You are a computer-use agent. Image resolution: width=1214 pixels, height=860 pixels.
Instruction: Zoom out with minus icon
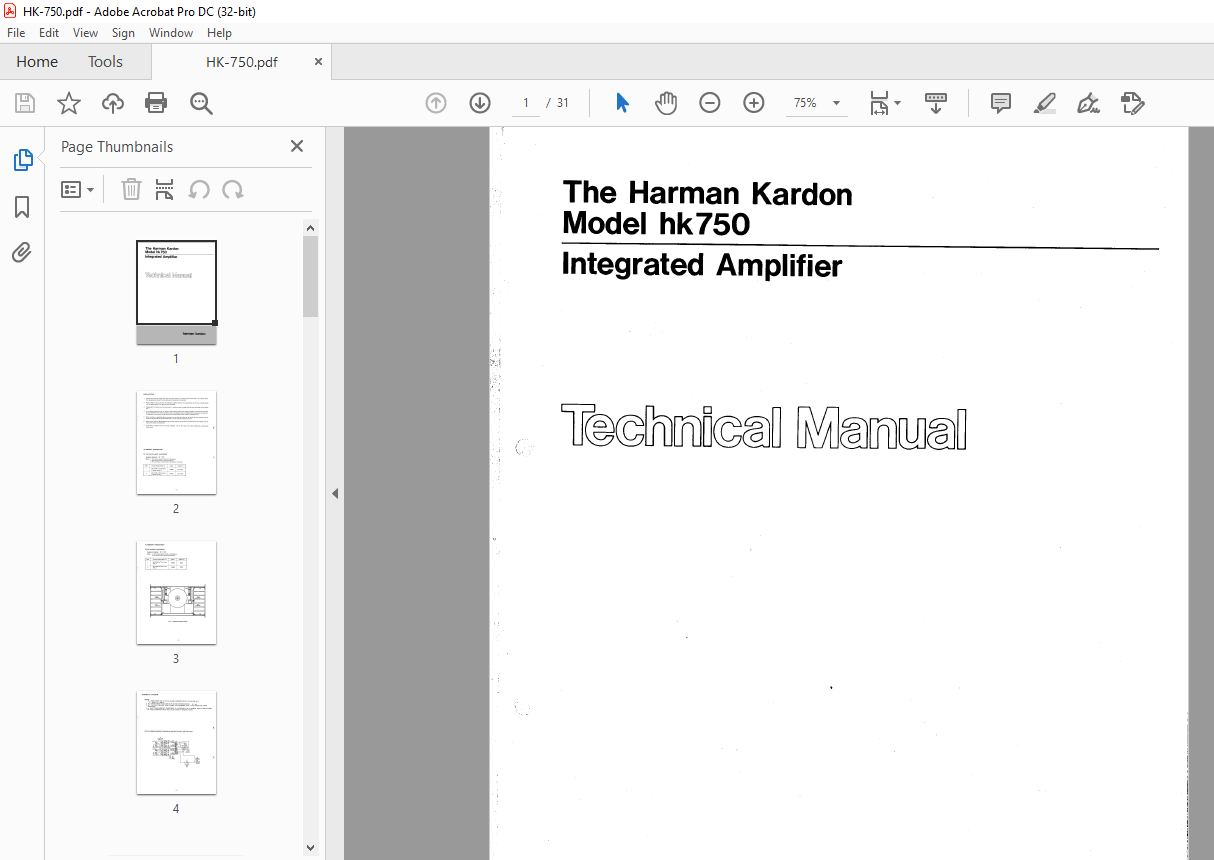point(710,103)
